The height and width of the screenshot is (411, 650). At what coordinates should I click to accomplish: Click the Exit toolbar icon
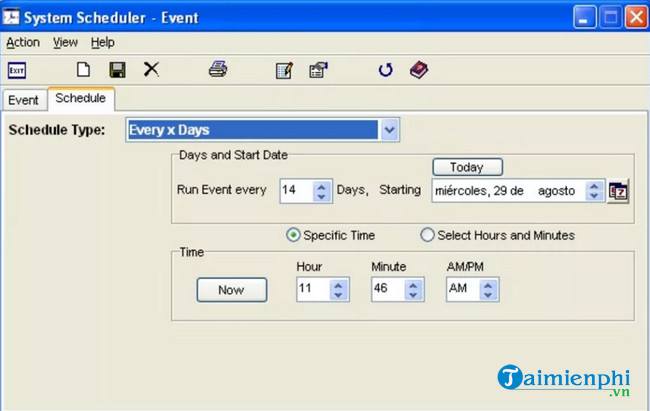[x=17, y=70]
